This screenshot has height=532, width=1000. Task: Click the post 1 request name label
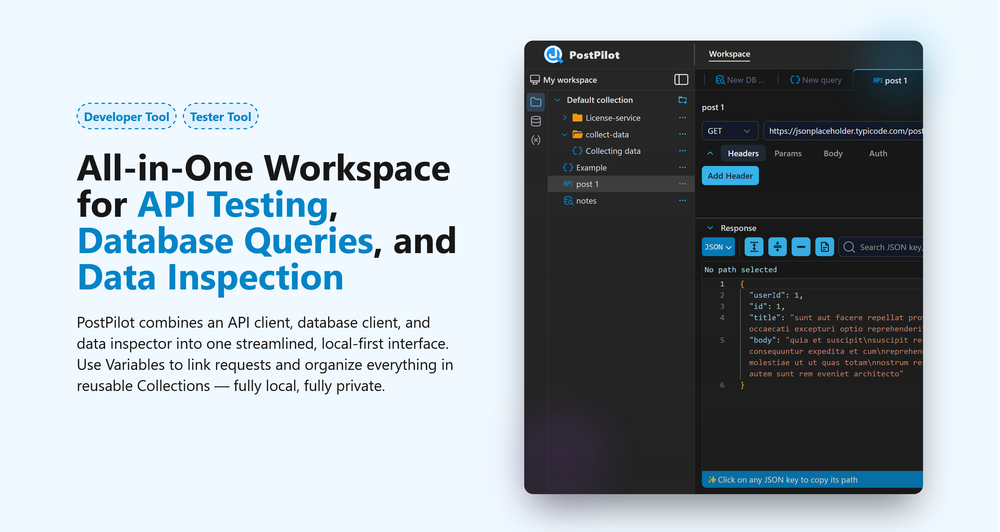click(x=713, y=107)
